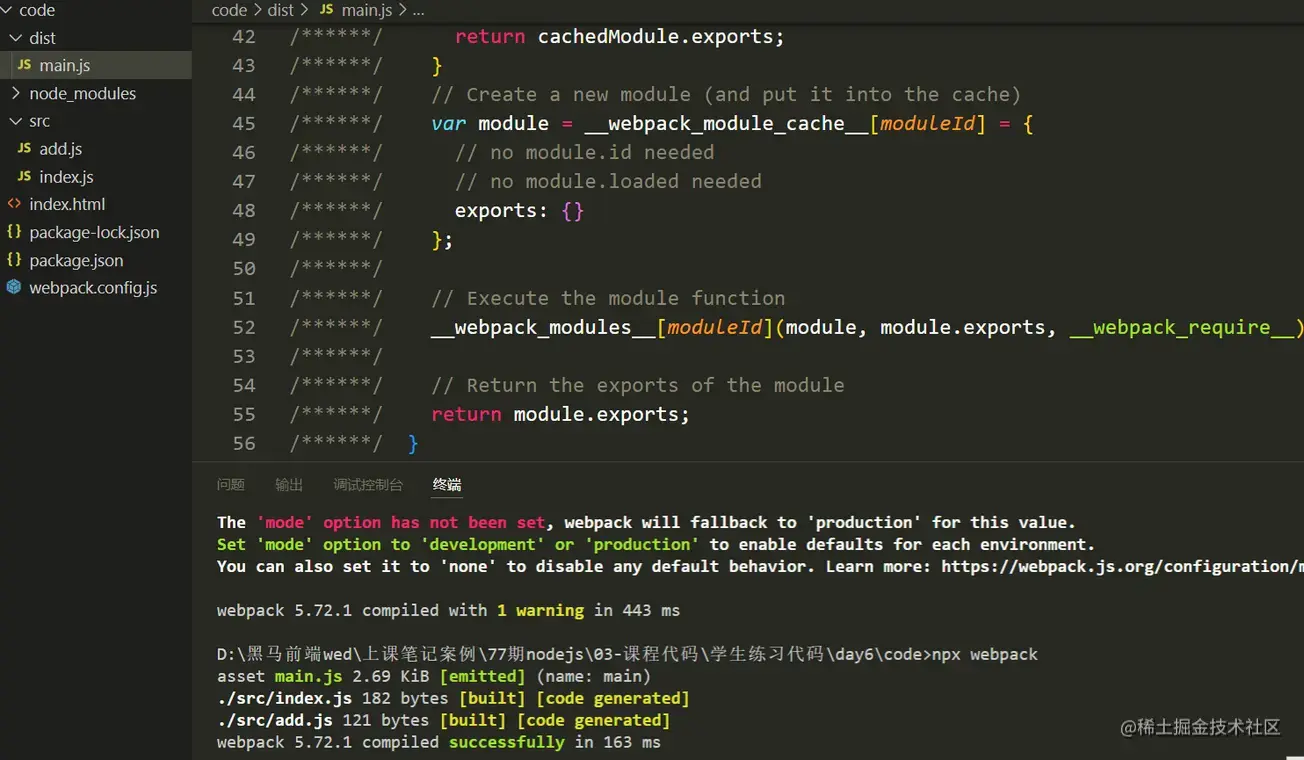The image size is (1304, 760).
Task: Click the main.js breadcrumb segment
Action: click(x=366, y=10)
